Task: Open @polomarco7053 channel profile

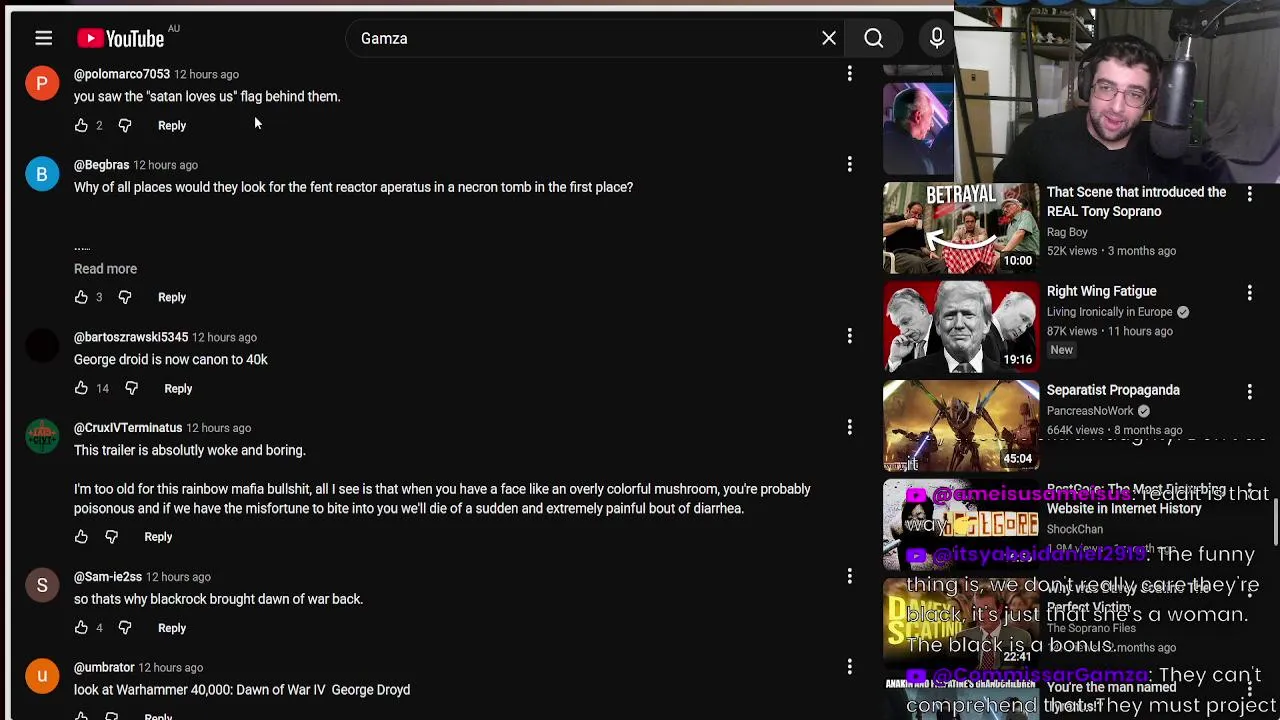Action: [122, 74]
